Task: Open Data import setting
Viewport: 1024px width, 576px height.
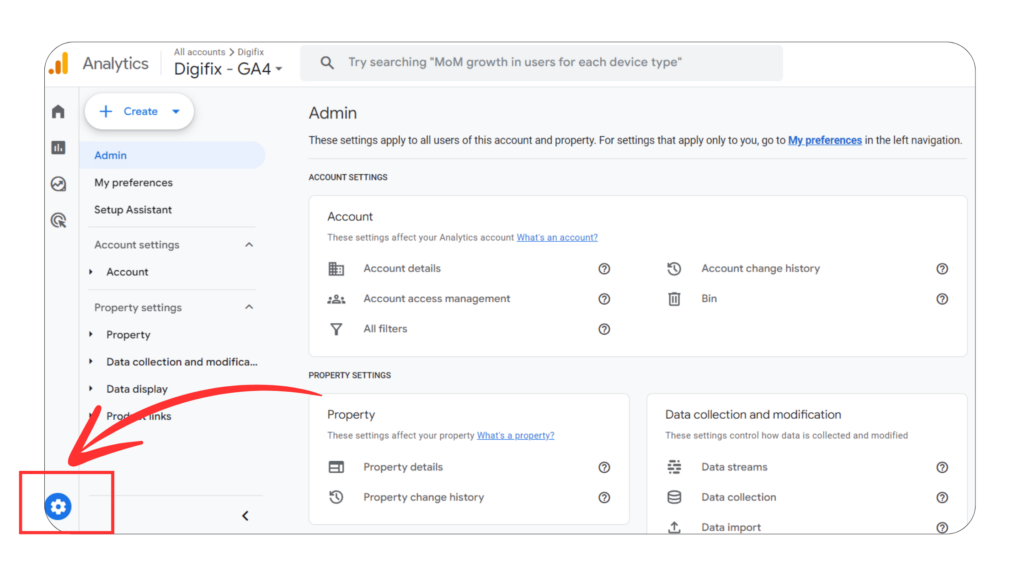Action: point(731,527)
